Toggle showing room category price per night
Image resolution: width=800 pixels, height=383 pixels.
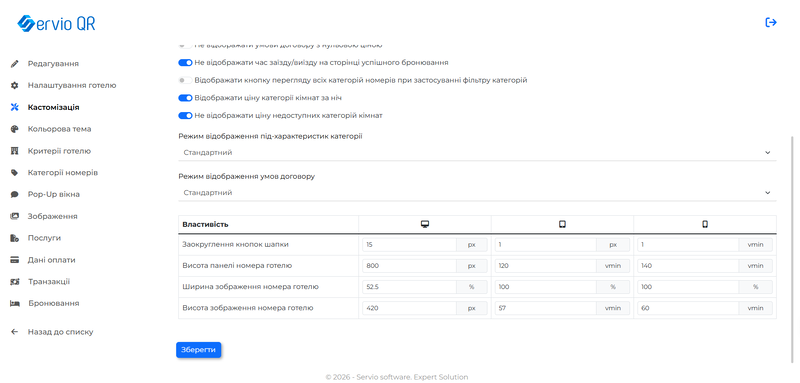coord(185,98)
